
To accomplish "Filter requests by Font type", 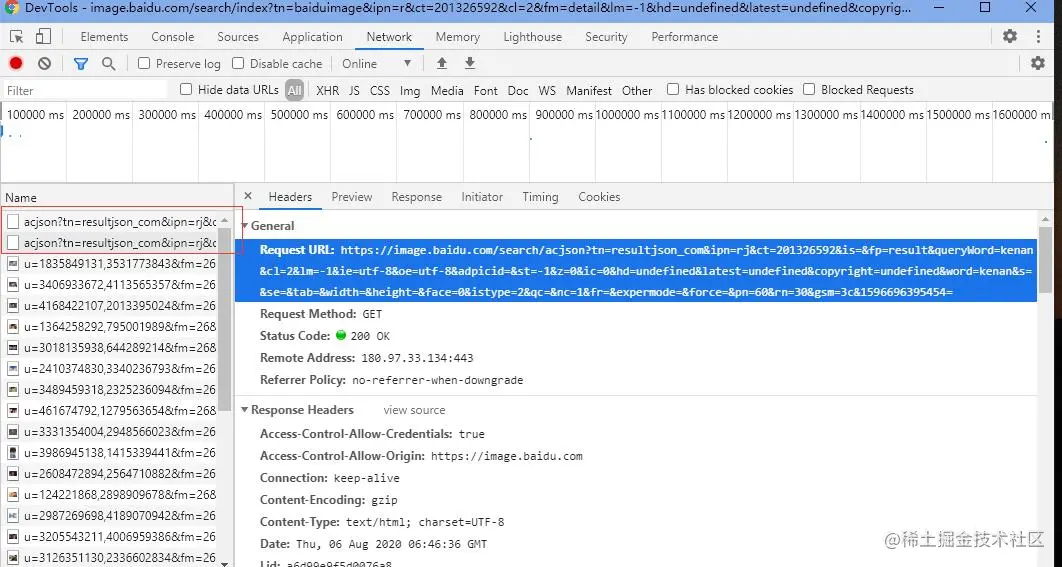I will click(486, 90).
